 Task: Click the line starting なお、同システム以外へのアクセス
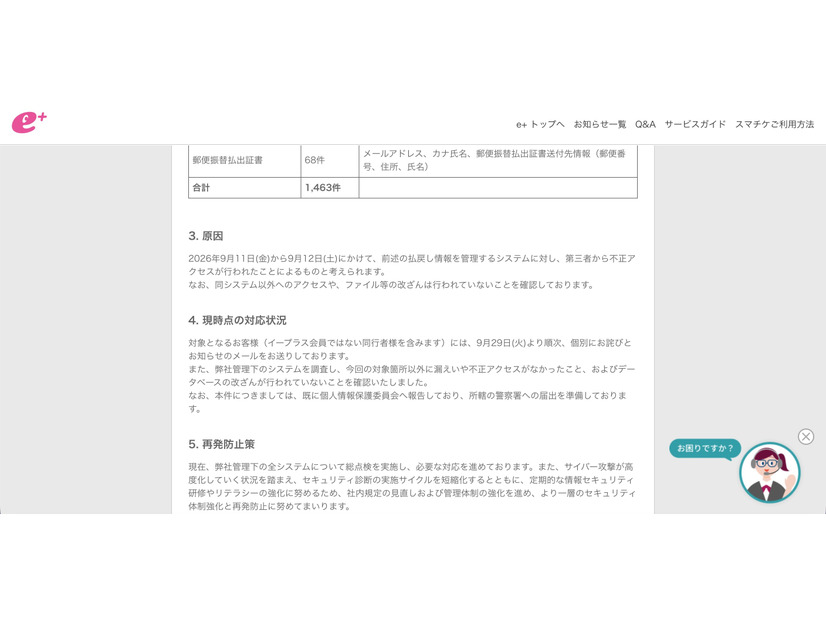[x=391, y=285]
